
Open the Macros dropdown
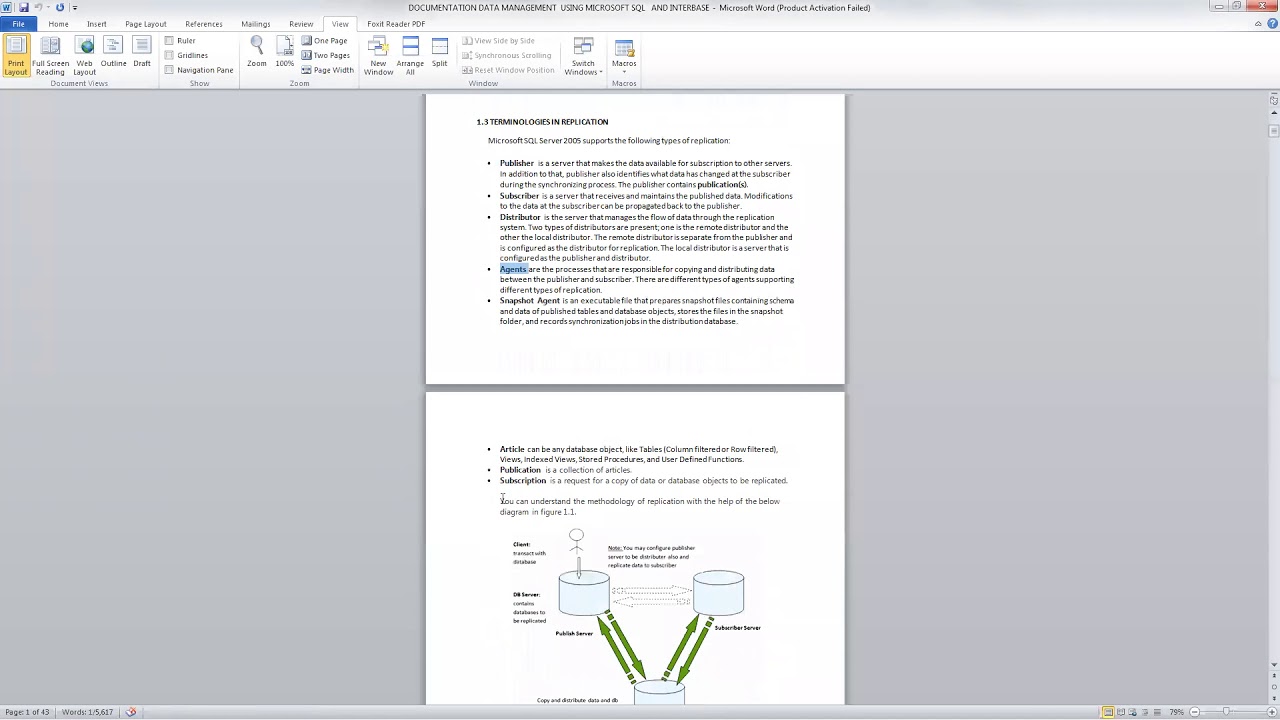coord(624,56)
